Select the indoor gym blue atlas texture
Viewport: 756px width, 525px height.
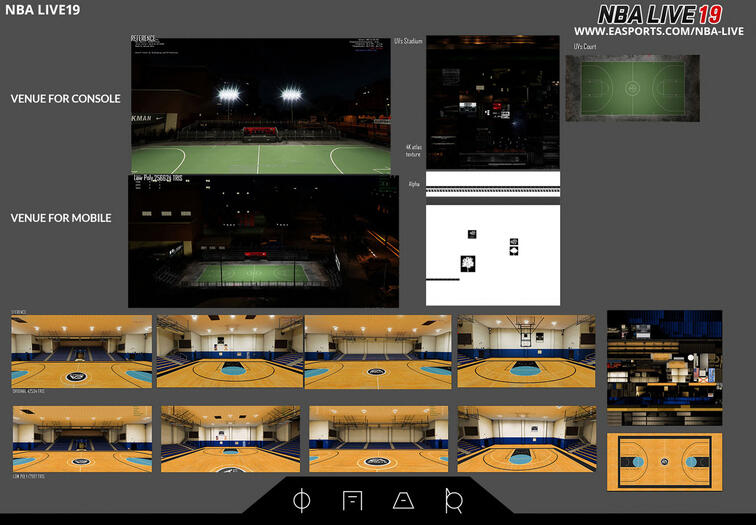(x=664, y=368)
